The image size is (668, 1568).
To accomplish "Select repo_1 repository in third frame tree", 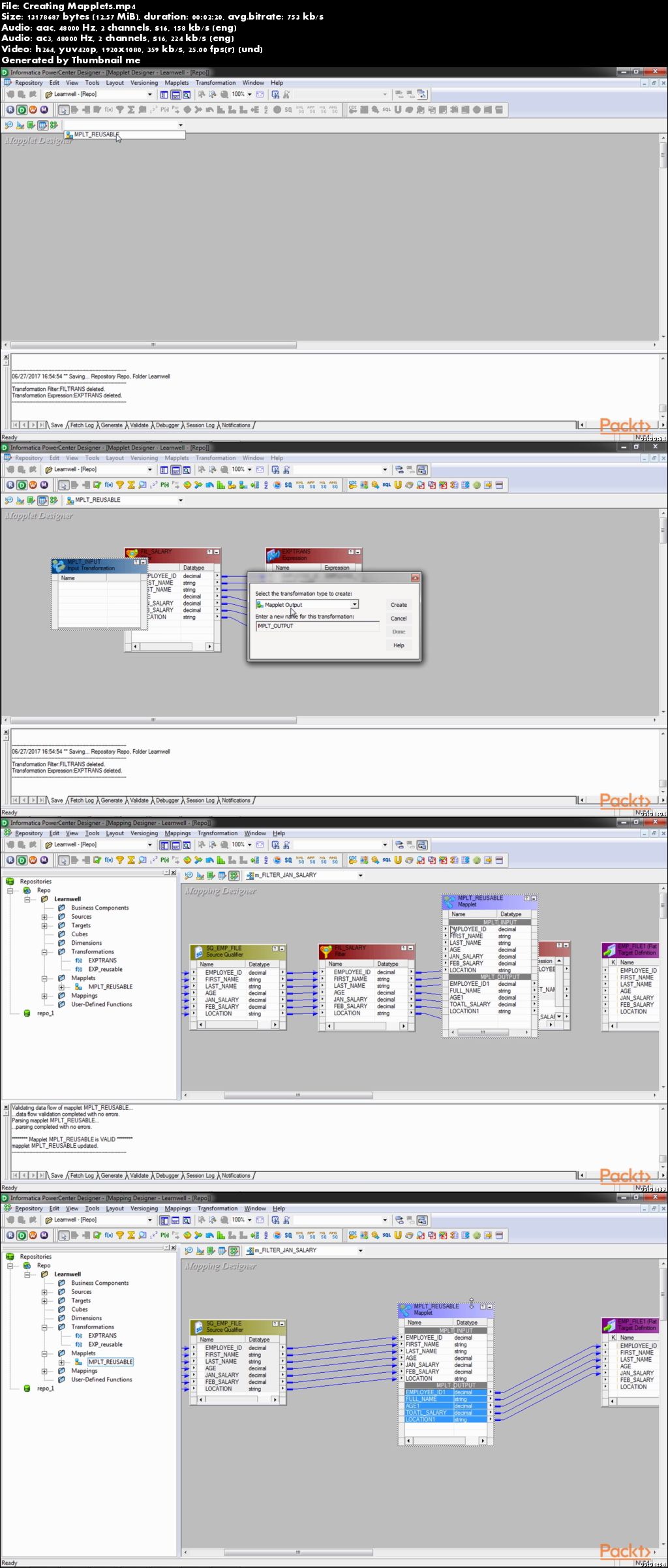I will (45, 1013).
